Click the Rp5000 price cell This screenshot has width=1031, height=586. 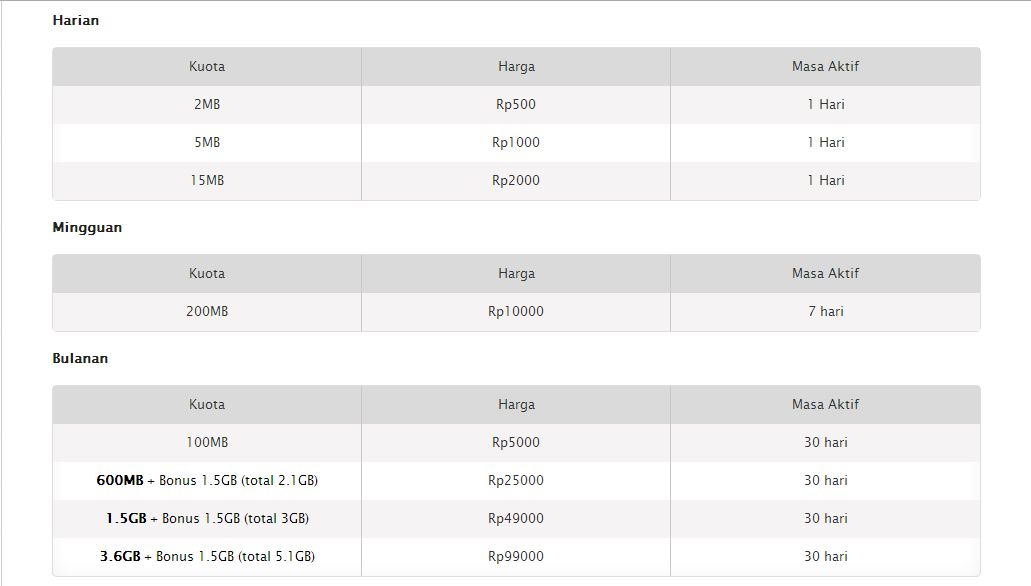[x=516, y=443]
